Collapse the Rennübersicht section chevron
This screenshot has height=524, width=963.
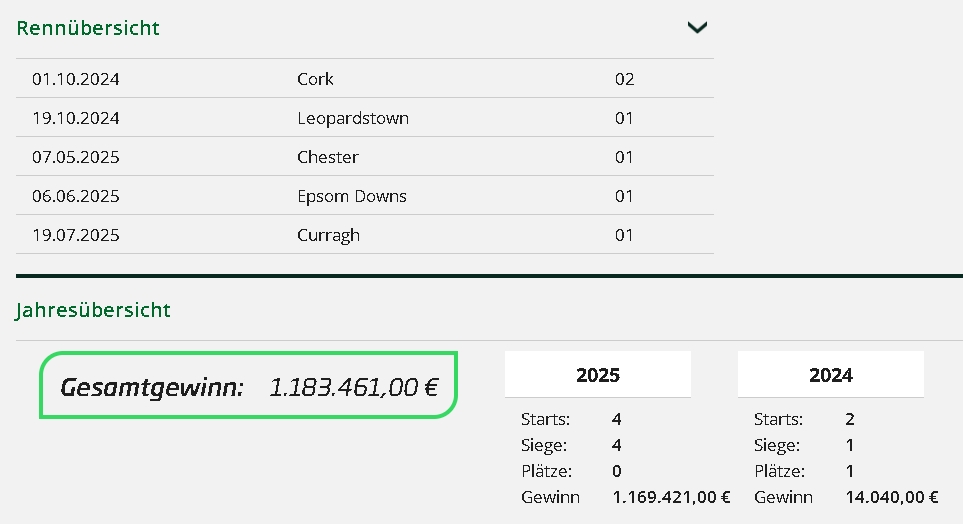(697, 28)
